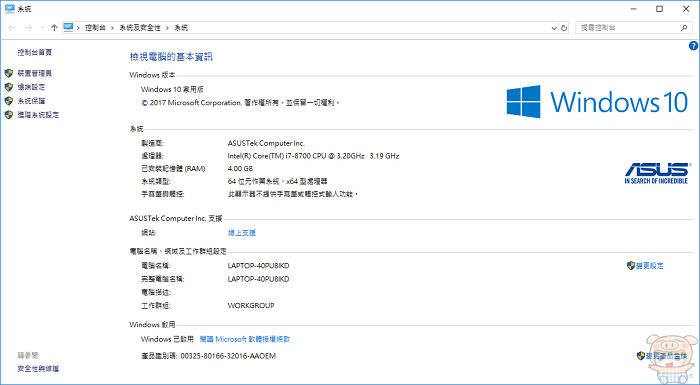Click shield icon beside 變更設定
Screen dimensions: 700x385
coord(631,265)
